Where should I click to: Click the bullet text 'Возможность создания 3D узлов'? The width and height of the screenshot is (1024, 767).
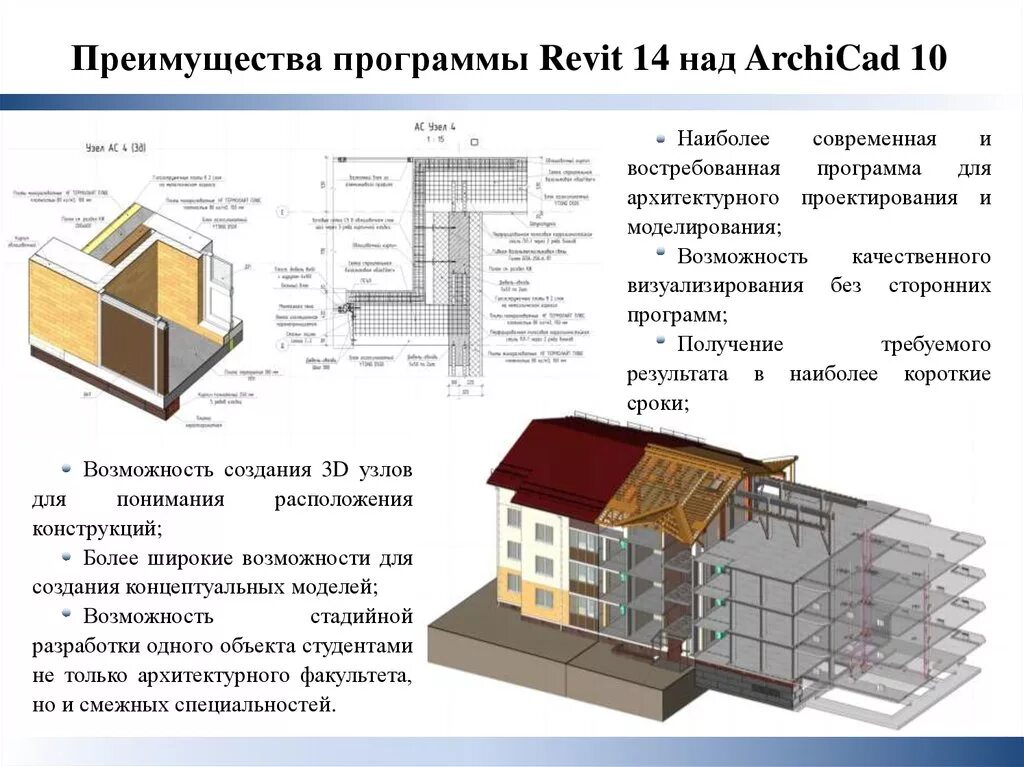click(x=223, y=498)
